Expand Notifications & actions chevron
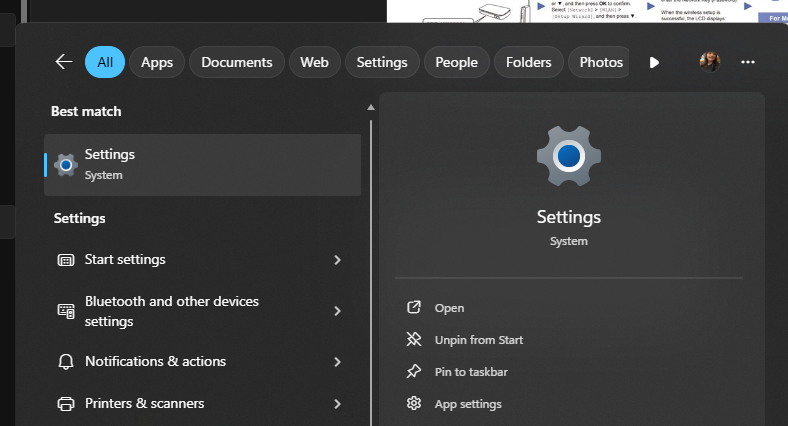The height and width of the screenshot is (426, 788). click(337, 362)
